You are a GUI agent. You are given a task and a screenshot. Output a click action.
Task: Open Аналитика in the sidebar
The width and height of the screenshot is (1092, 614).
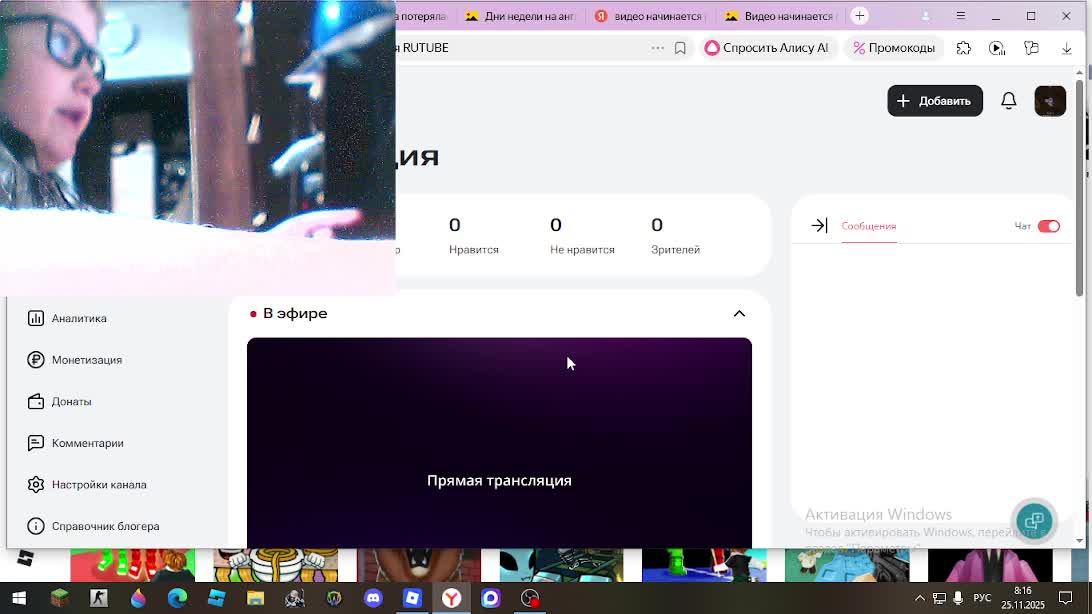(67, 318)
